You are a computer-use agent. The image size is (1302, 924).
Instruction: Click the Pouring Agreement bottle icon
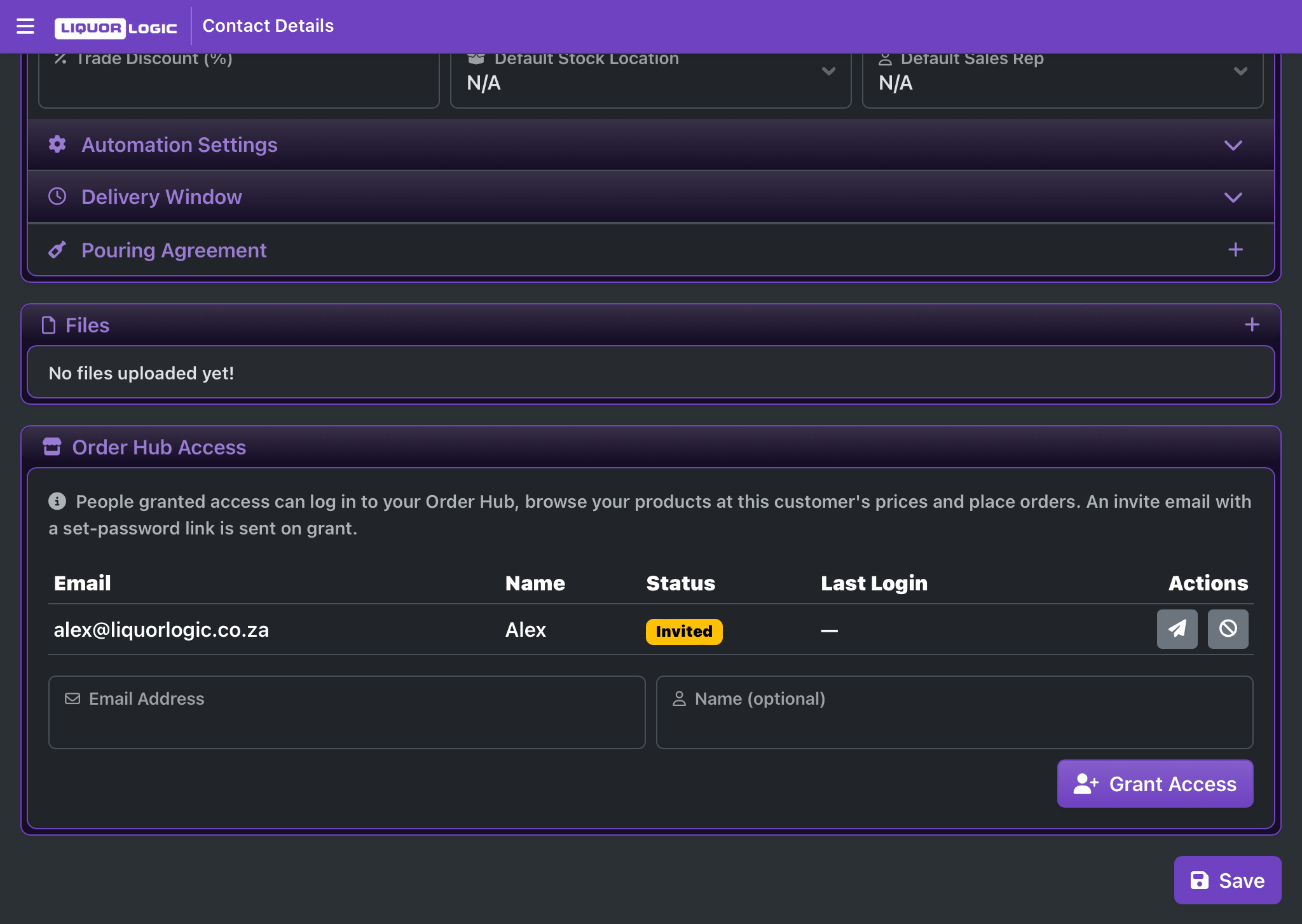57,250
